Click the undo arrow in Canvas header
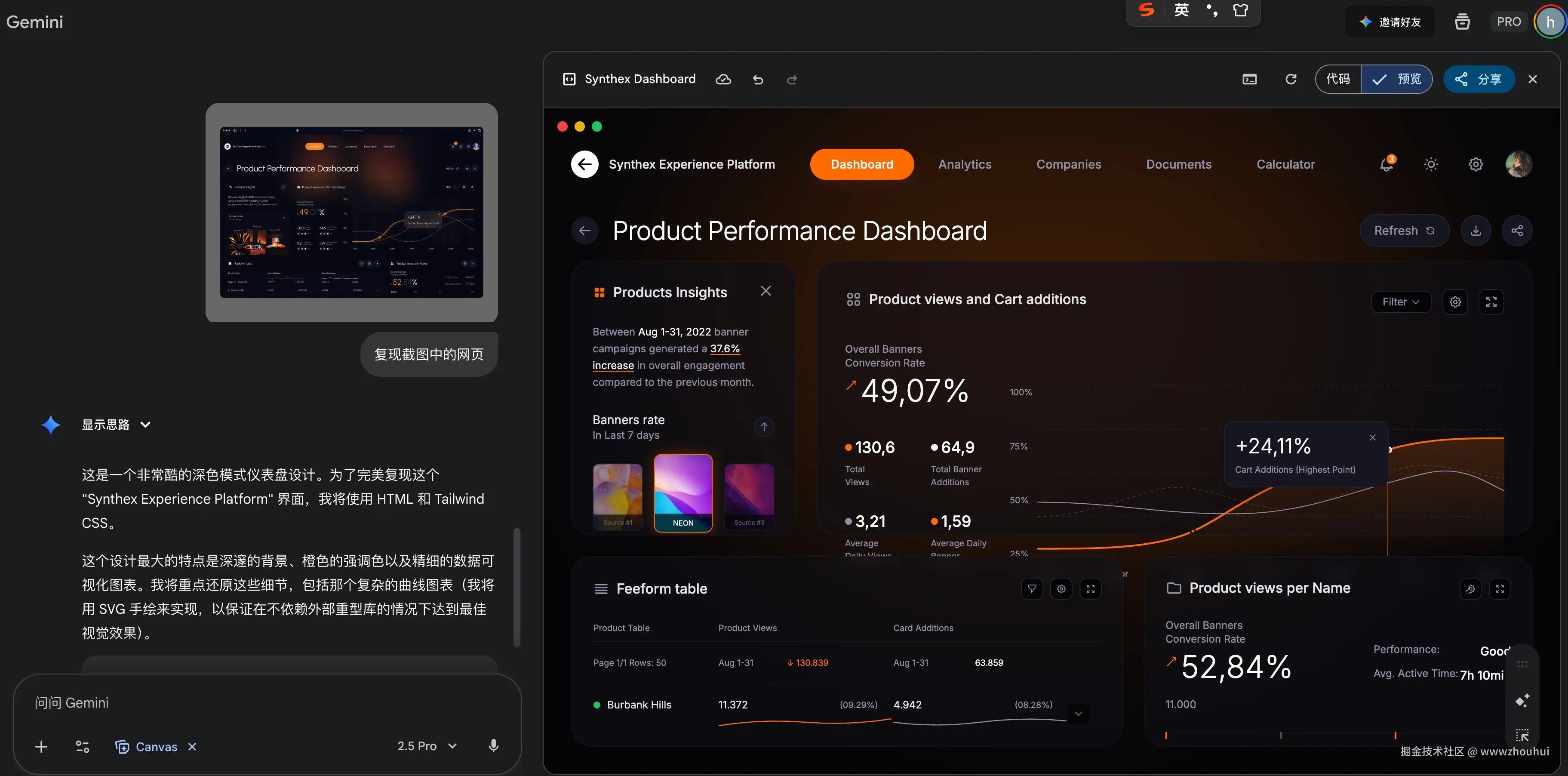The height and width of the screenshot is (776, 1568). tap(758, 80)
